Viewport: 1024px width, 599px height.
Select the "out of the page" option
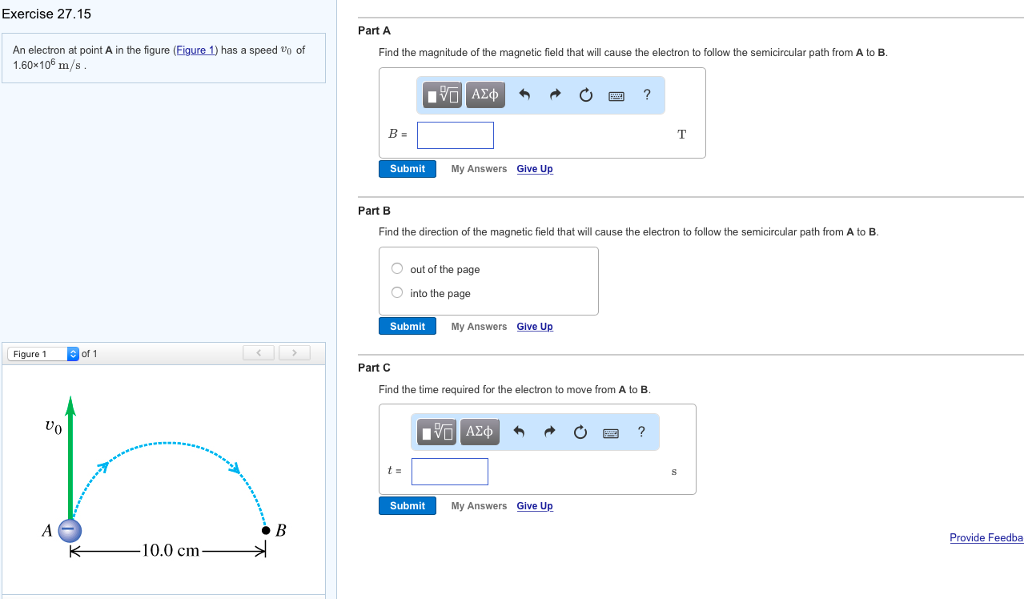click(x=397, y=269)
